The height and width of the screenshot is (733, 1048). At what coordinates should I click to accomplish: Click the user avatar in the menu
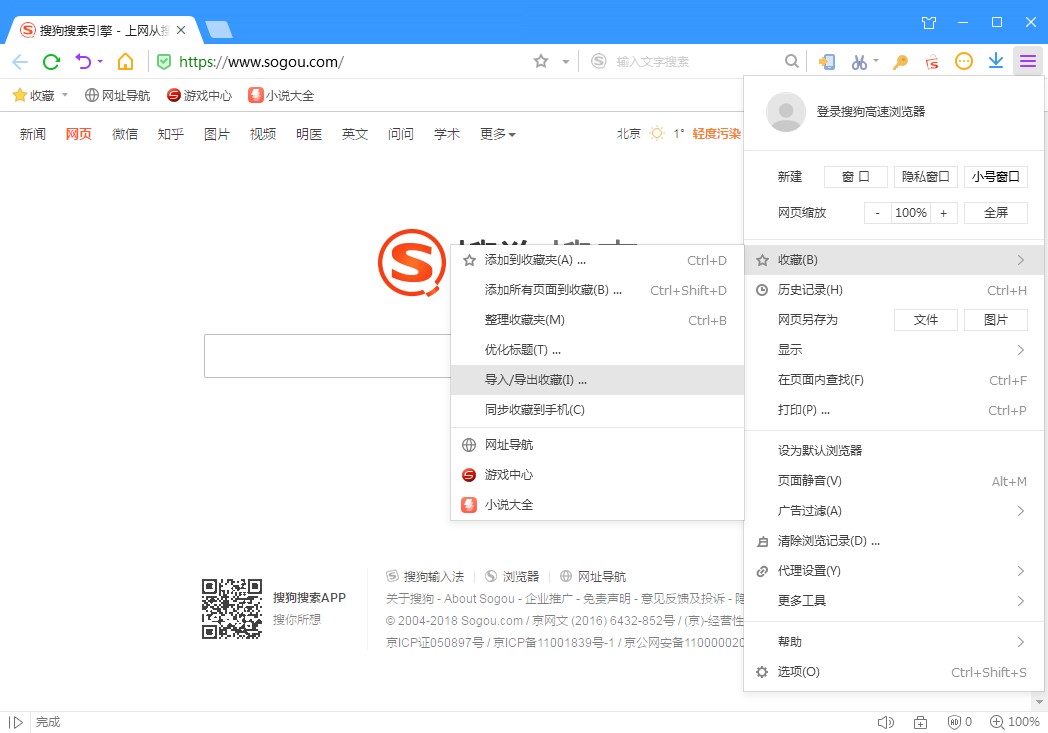pos(785,112)
